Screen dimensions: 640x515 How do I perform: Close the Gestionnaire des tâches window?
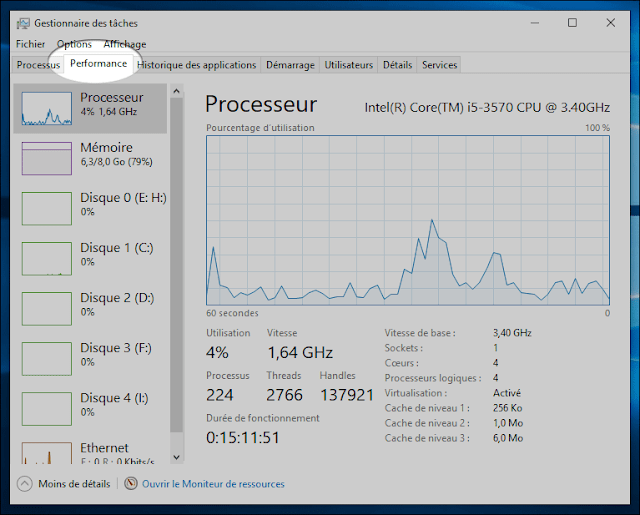[611, 23]
